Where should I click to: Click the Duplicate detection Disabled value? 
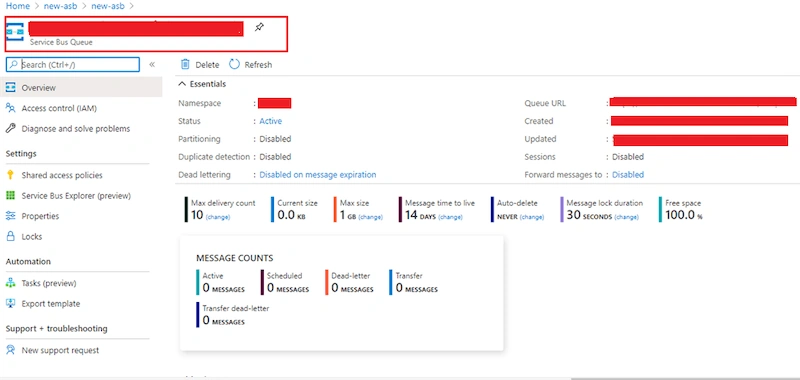coord(275,157)
